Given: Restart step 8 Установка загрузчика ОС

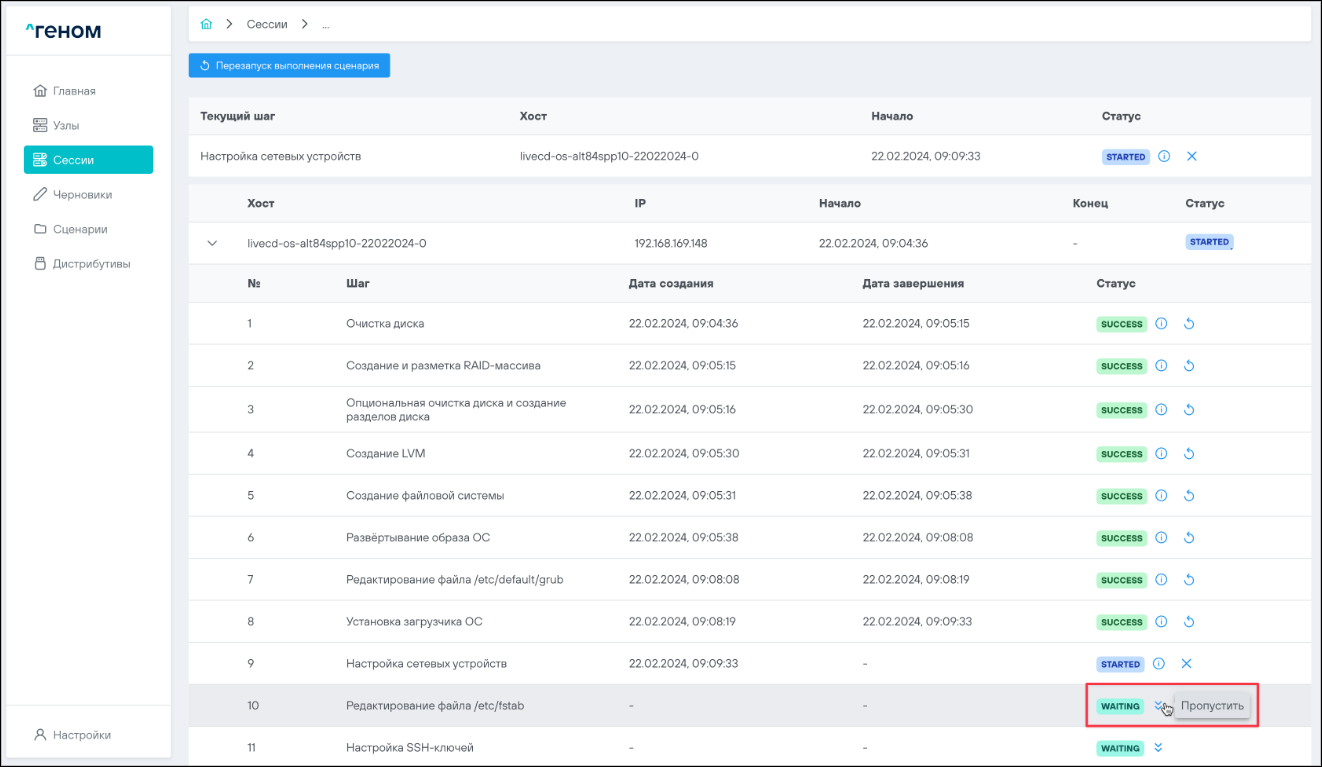Looking at the screenshot, I should pyautogui.click(x=1189, y=622).
